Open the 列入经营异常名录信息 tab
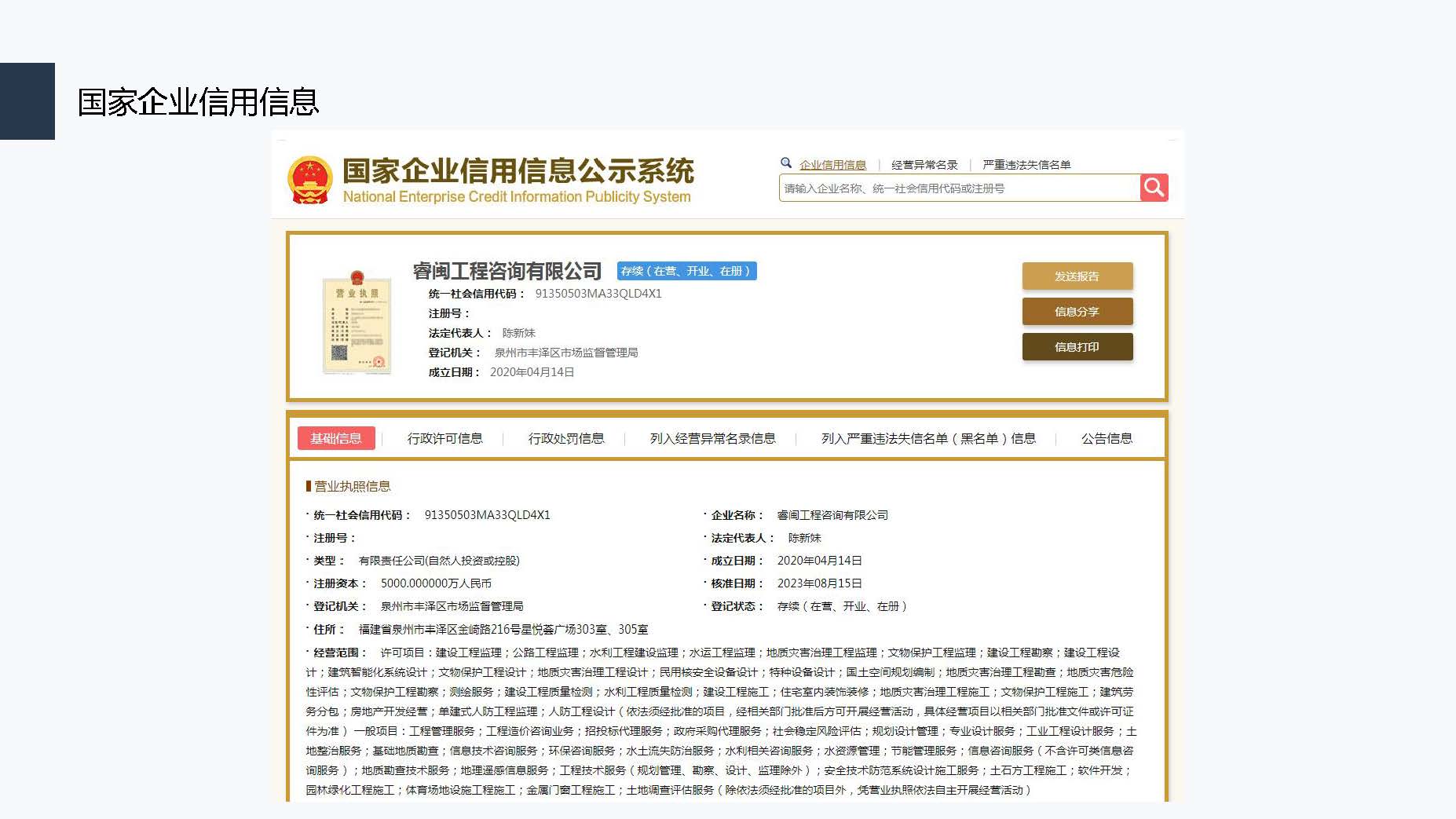The image size is (1456, 819). click(x=712, y=438)
